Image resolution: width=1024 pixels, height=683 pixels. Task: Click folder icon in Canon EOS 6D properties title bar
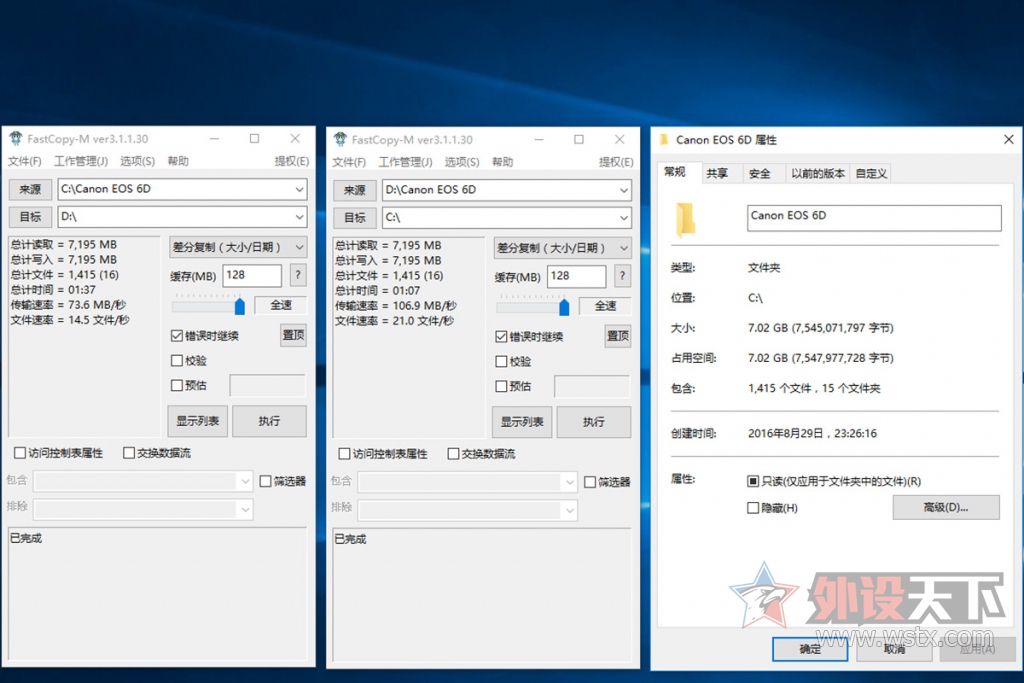coord(664,140)
